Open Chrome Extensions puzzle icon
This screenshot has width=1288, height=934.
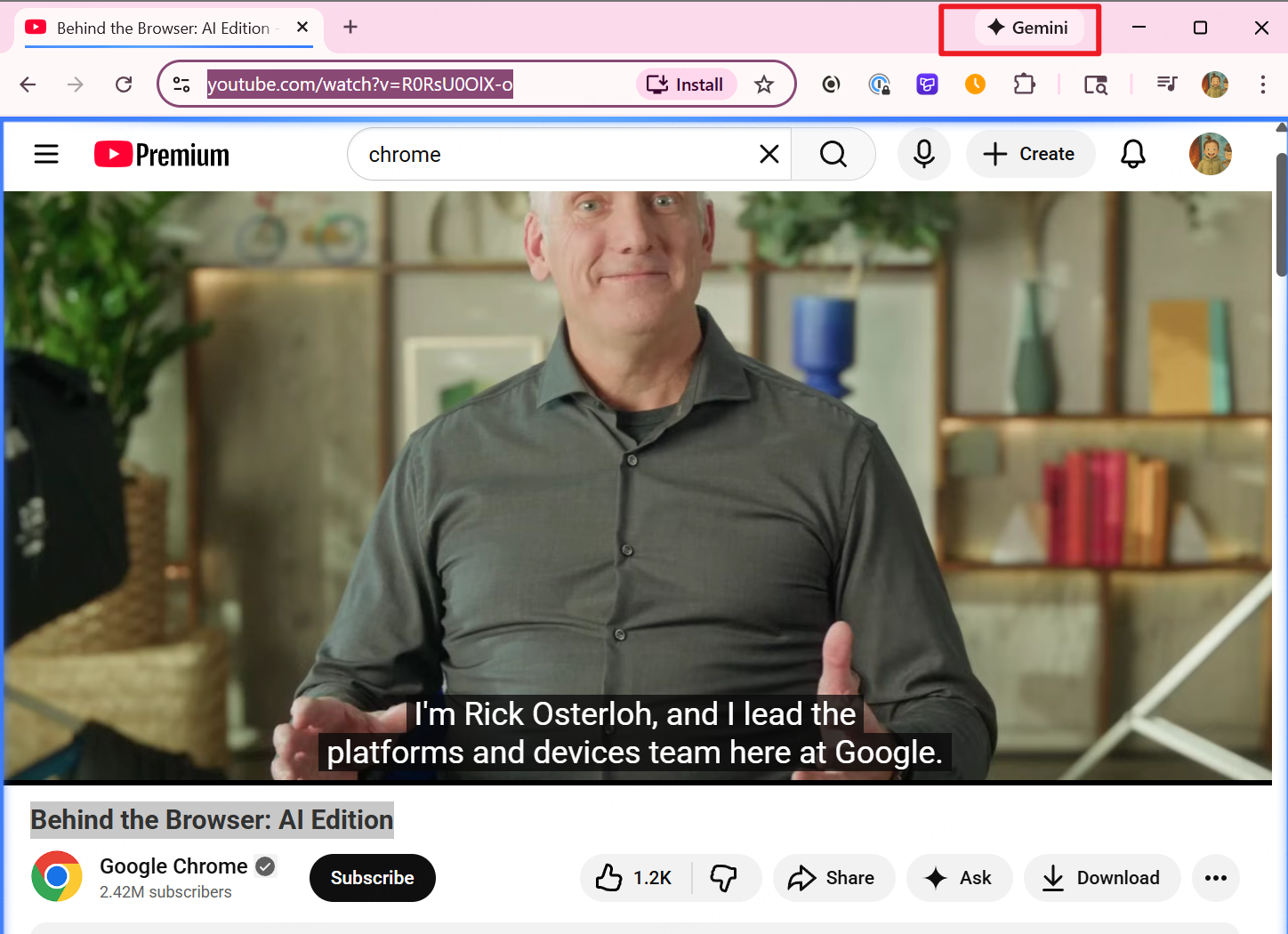(1024, 85)
